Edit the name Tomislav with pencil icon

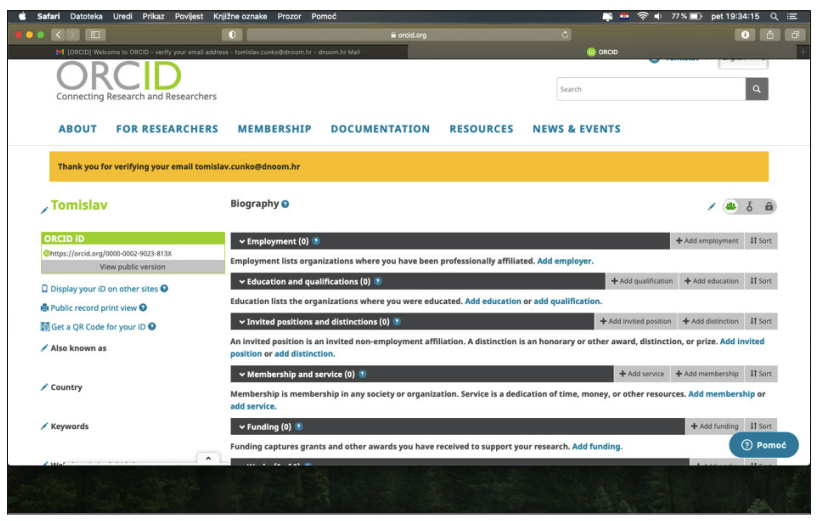coord(44,209)
